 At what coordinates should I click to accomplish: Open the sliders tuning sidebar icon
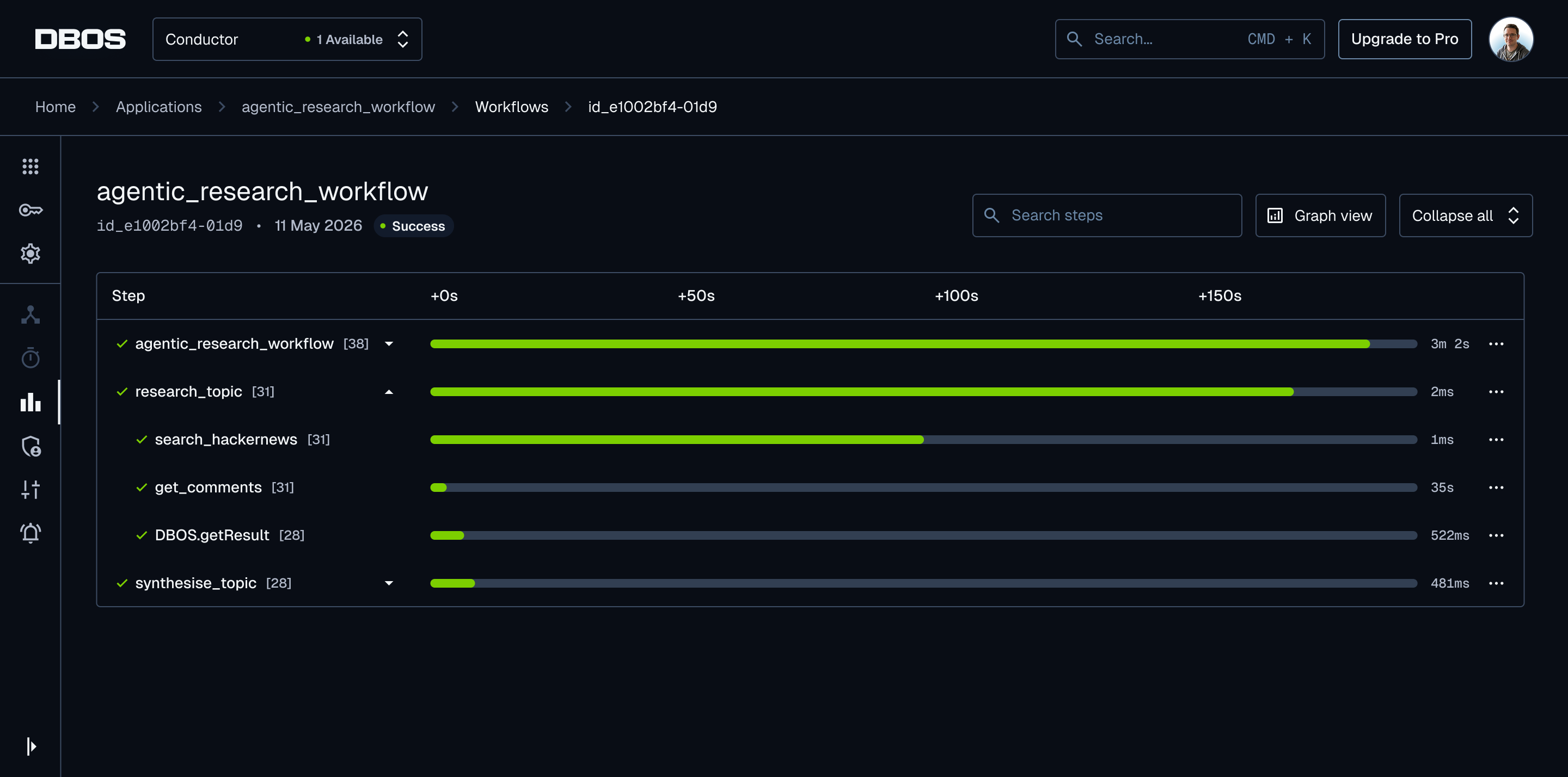click(x=30, y=489)
